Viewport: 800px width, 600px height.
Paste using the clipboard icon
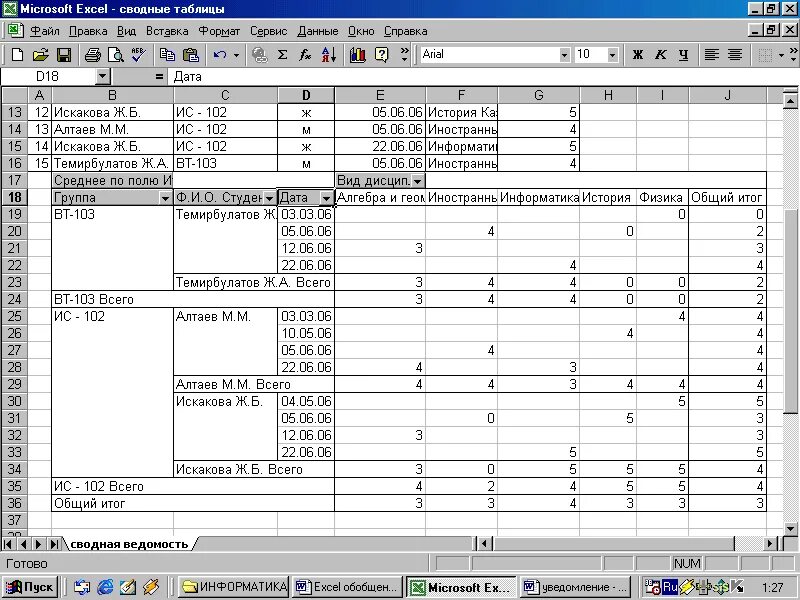tap(190, 55)
